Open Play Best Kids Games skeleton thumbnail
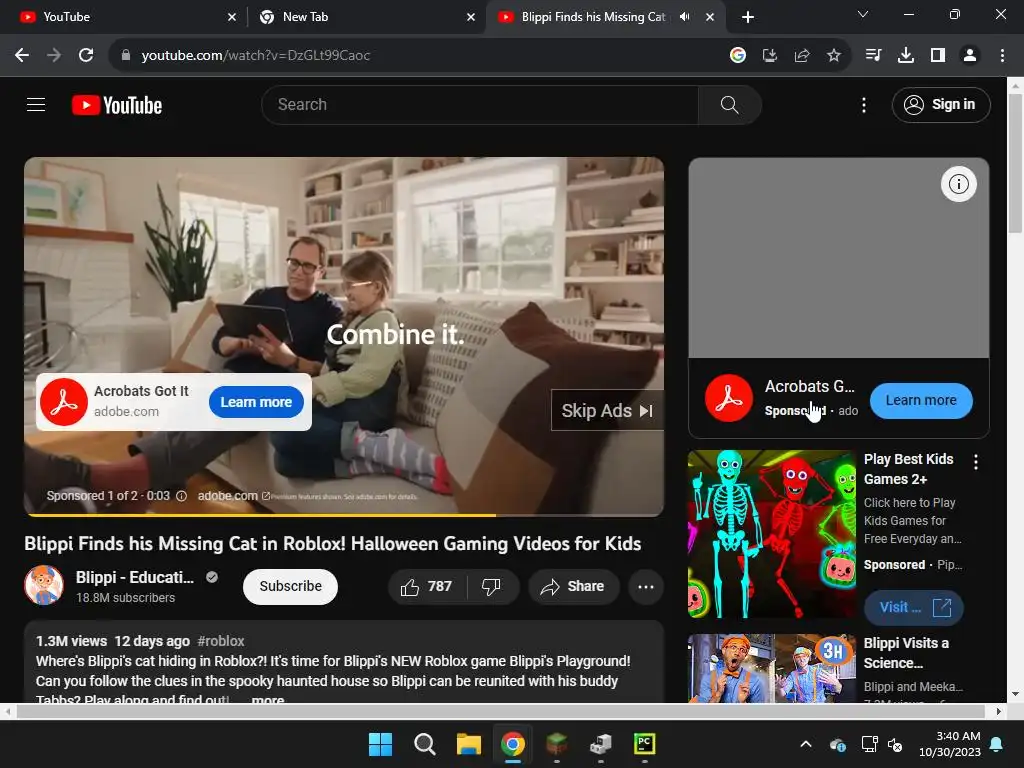Viewport: 1024px width, 768px height. click(771, 534)
